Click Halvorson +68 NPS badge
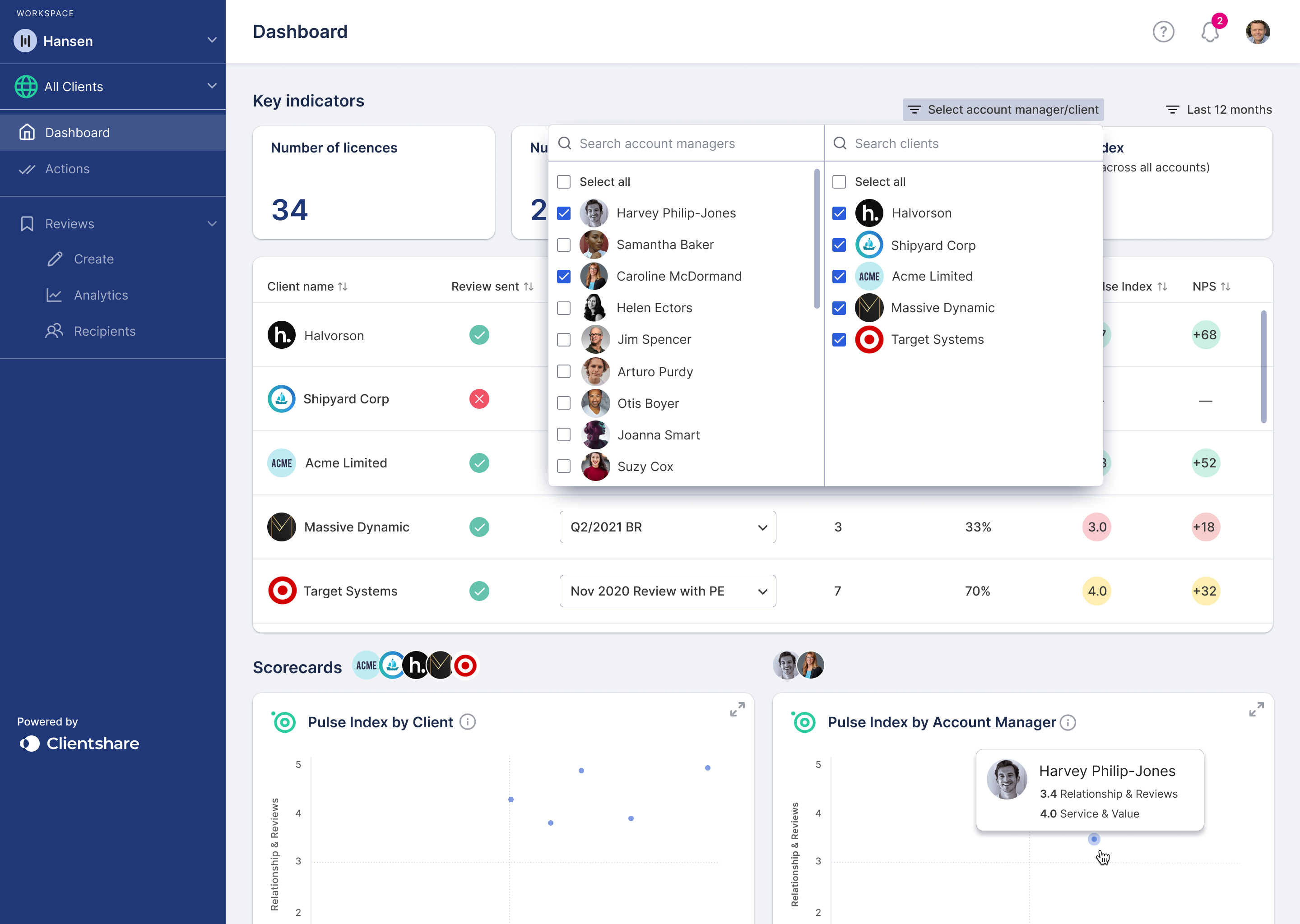Image resolution: width=1300 pixels, height=924 pixels. (1205, 335)
